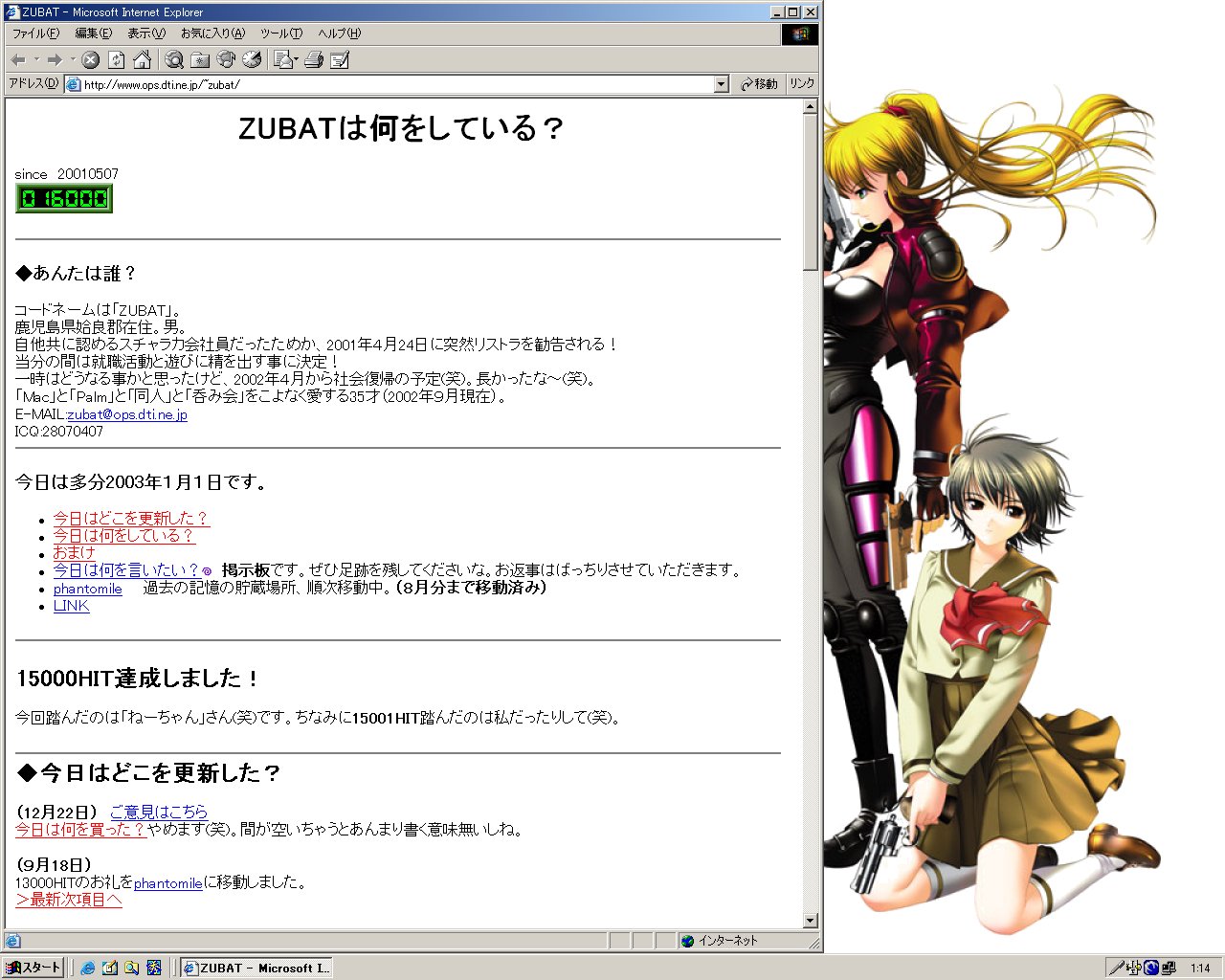Screen dimensions: 1225x980
Task: Go to the Home page via the house icon
Action: pyautogui.click(x=142, y=59)
